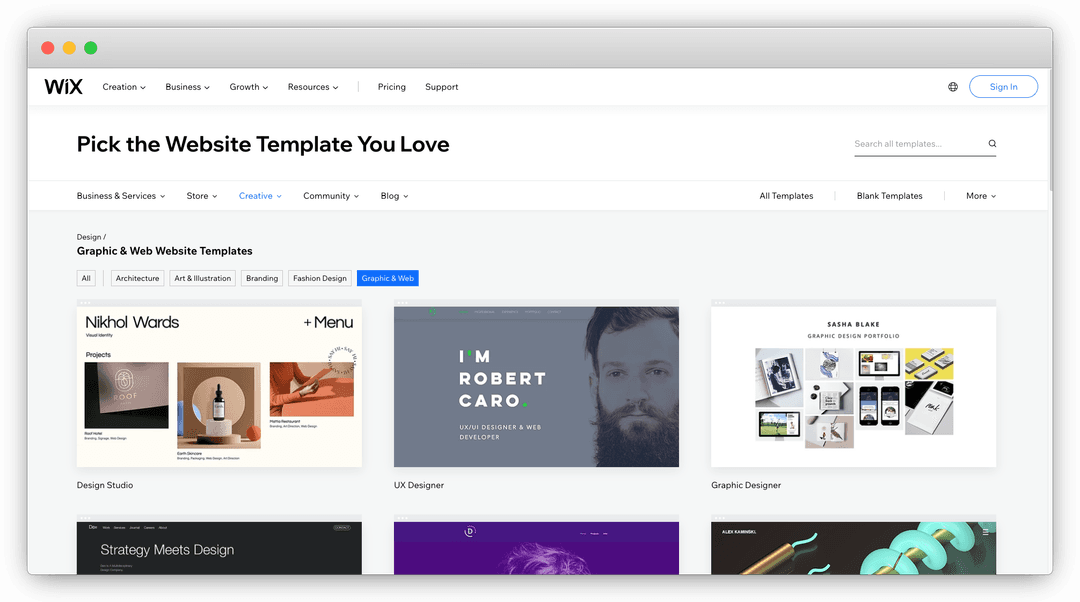The image size is (1080, 602).
Task: Select the Graphic & Web filter
Action: coord(388,278)
